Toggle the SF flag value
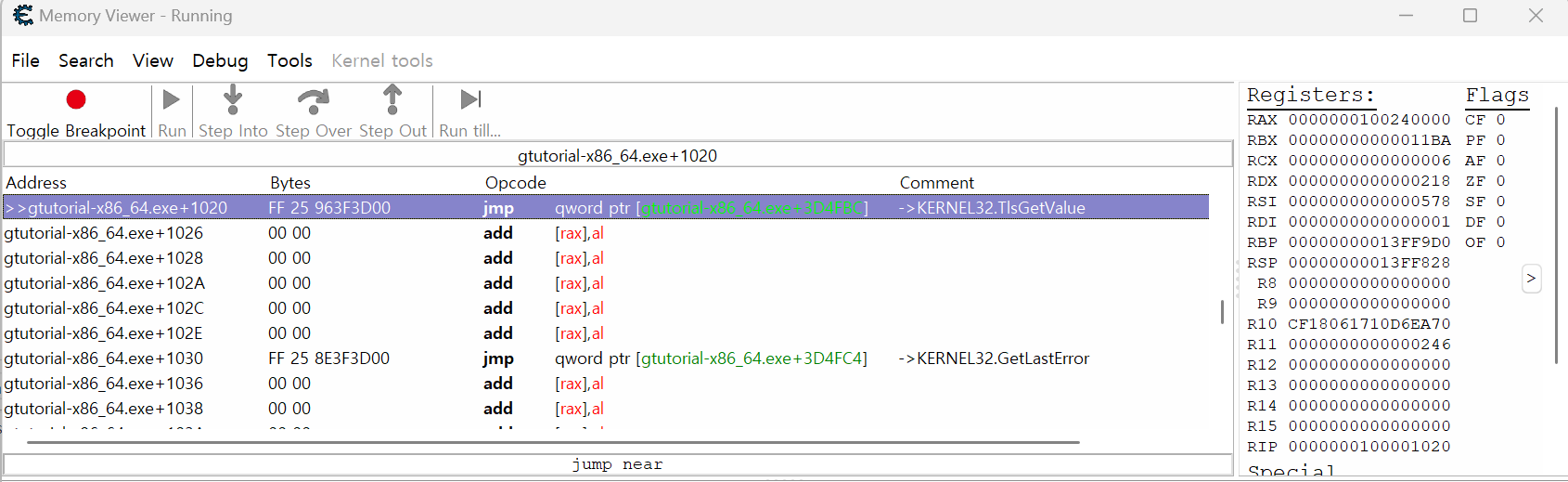1568x482 pixels. [1500, 202]
